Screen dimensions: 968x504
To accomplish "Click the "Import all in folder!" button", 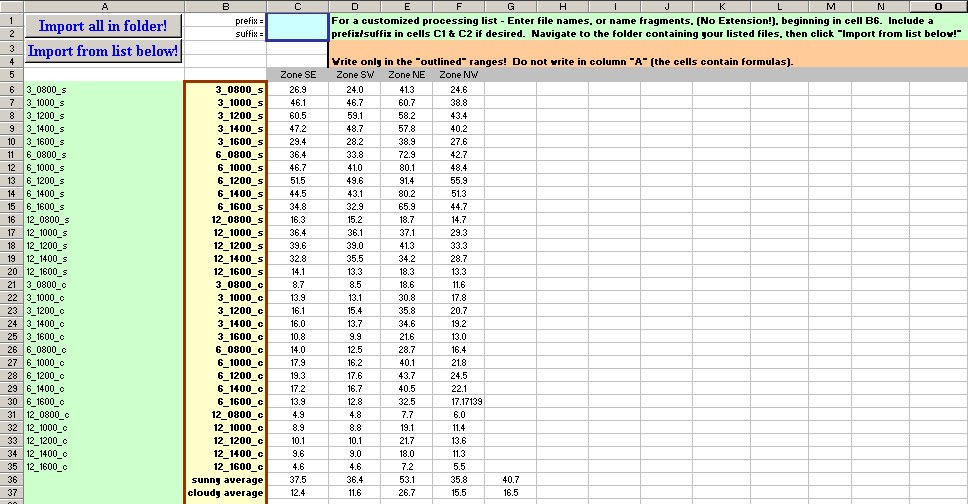I will 103,26.
